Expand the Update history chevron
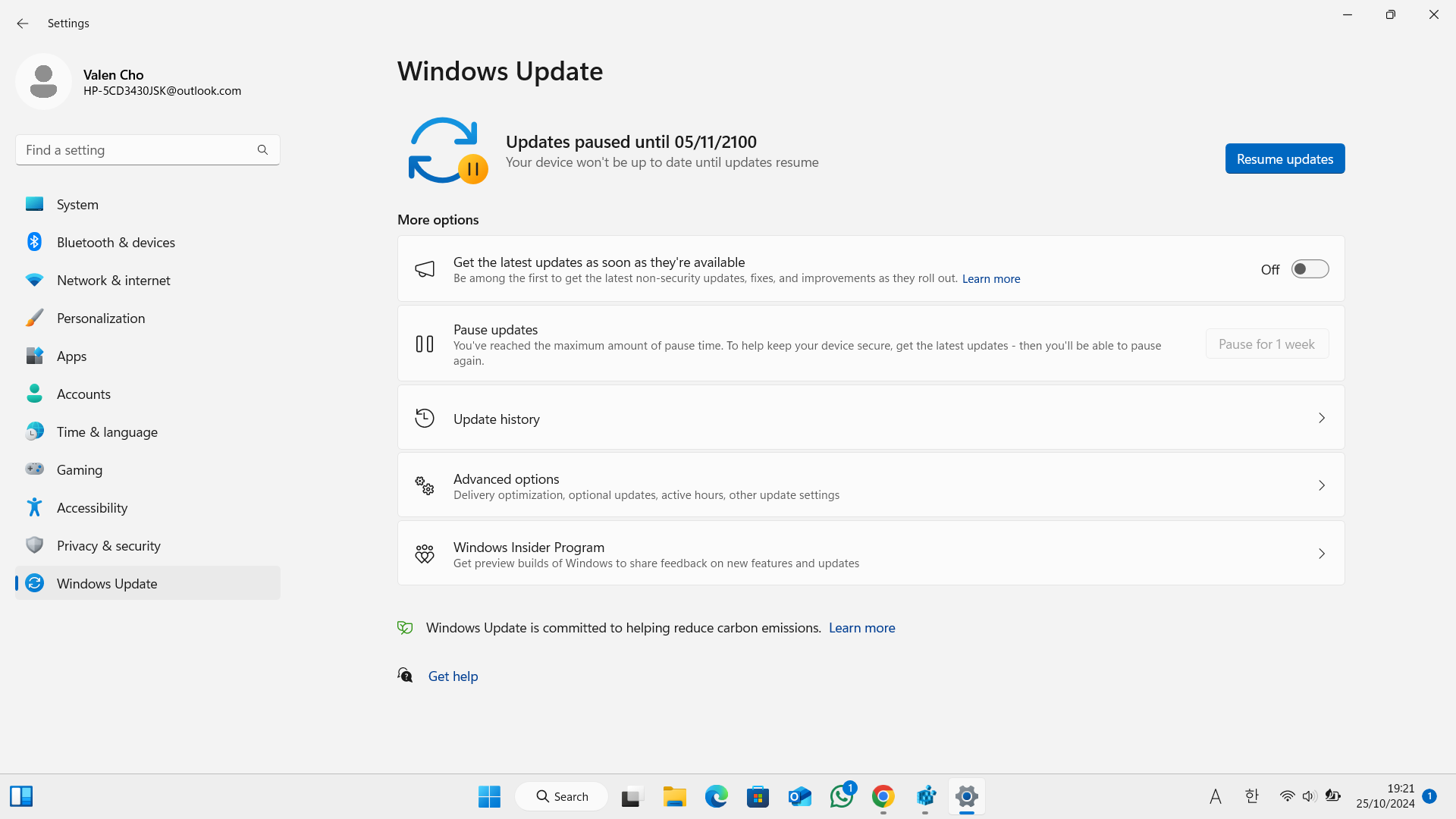 tap(1322, 418)
